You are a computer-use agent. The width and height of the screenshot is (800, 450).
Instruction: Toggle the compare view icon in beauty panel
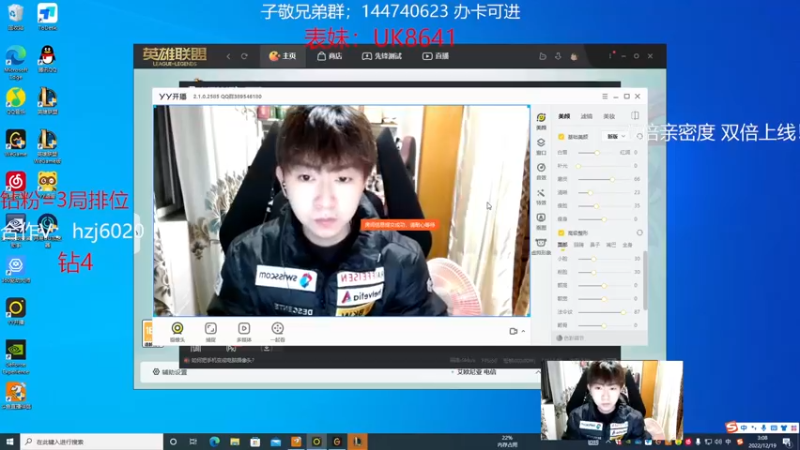coord(635,116)
